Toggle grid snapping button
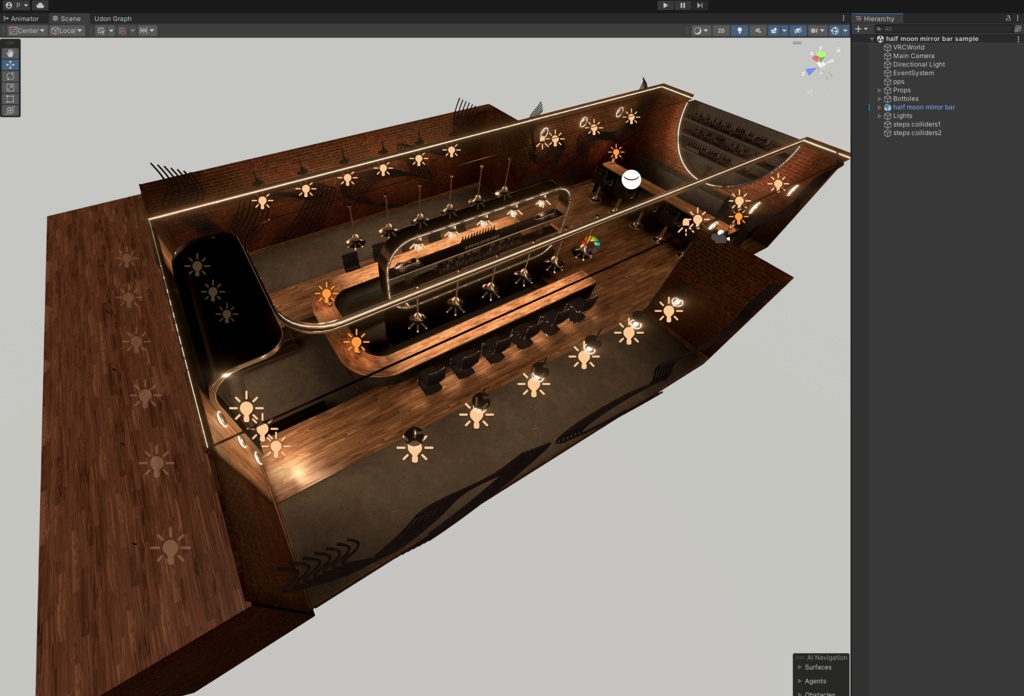1024x696 pixels. [122, 31]
